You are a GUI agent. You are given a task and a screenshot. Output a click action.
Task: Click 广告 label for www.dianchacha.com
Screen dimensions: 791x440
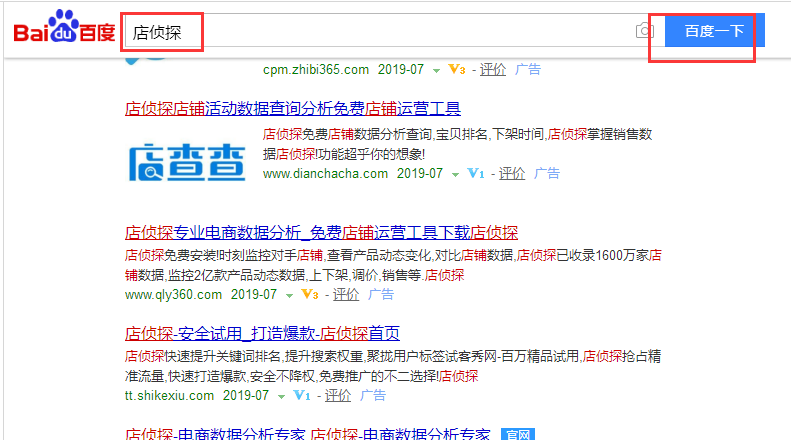point(547,174)
